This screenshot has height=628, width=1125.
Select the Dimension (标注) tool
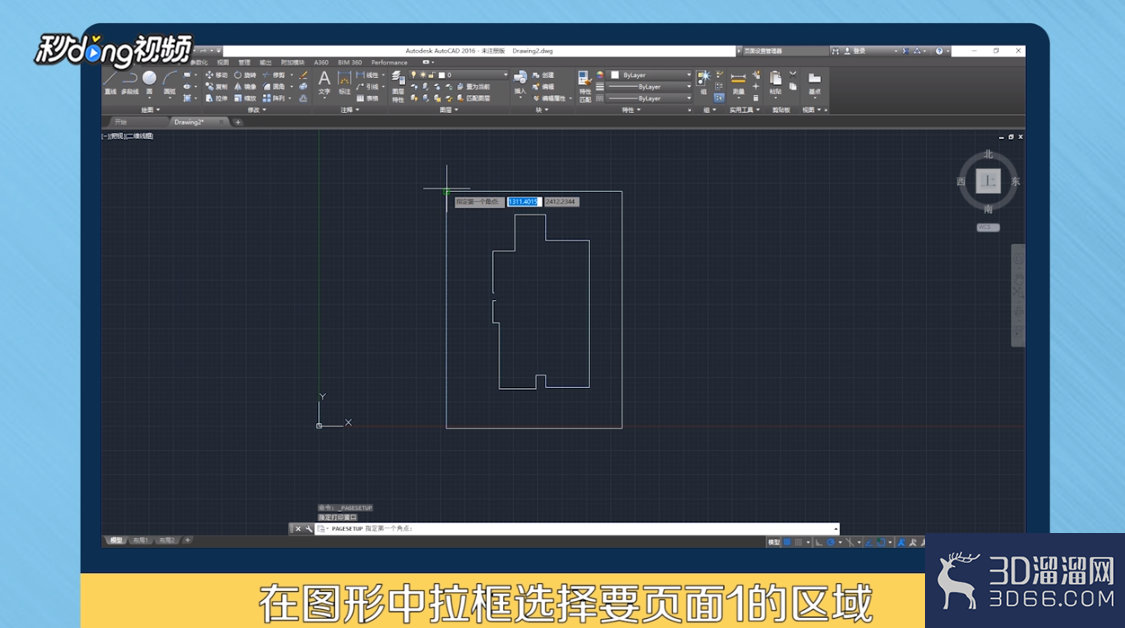344,83
